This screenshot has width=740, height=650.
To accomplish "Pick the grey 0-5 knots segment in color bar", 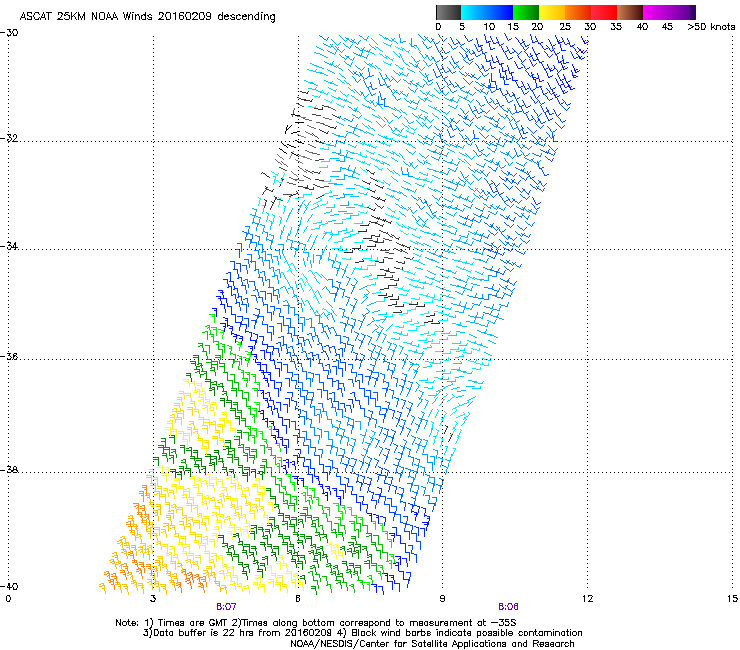I will coord(448,12).
